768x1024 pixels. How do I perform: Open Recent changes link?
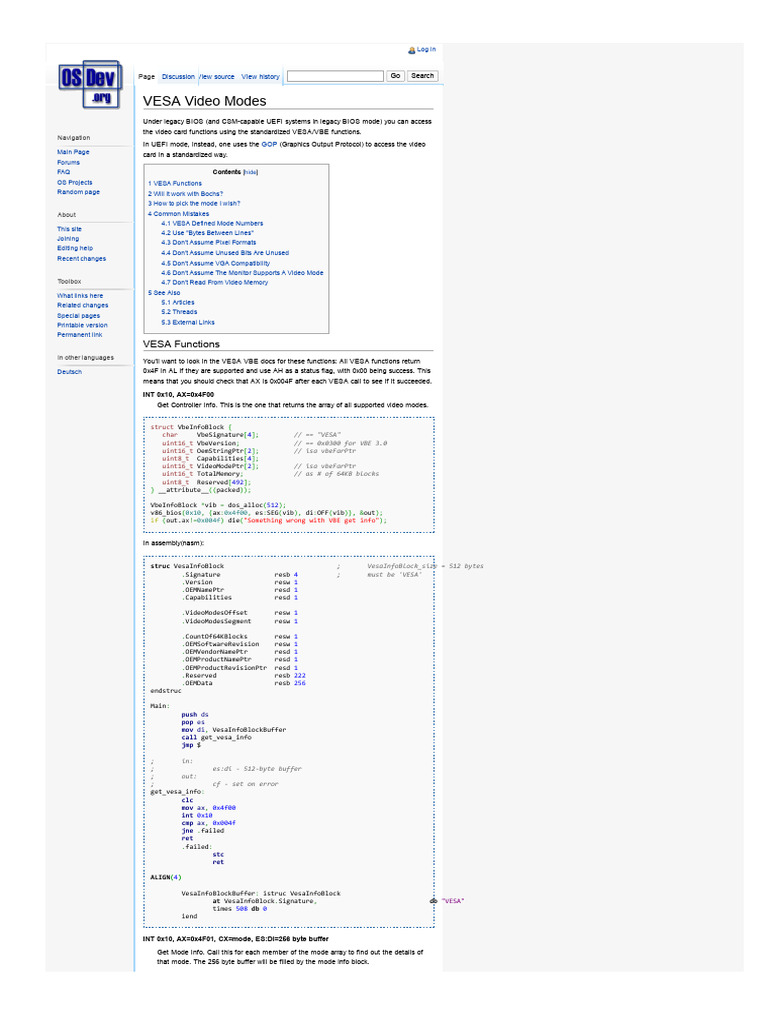(82, 259)
